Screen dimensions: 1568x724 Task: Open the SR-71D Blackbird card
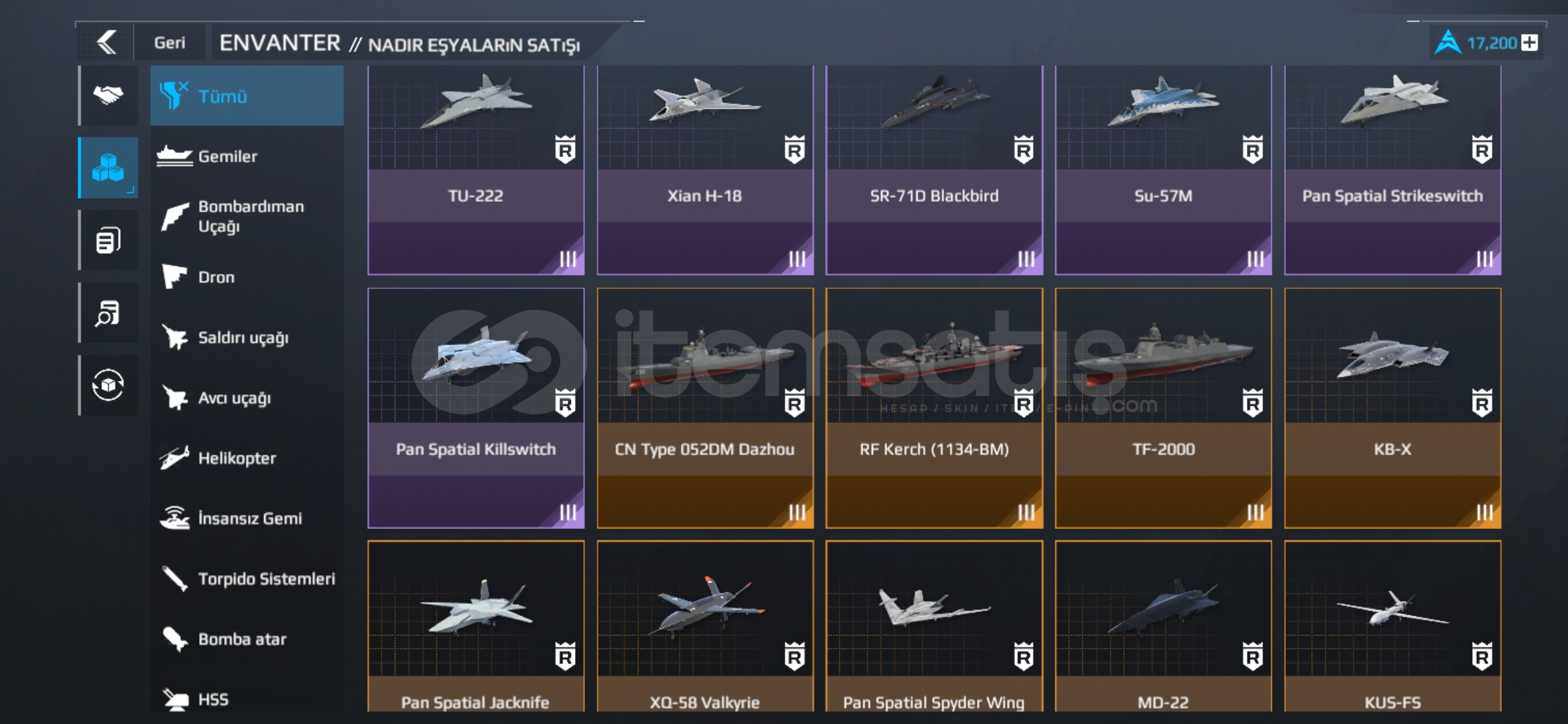click(934, 170)
